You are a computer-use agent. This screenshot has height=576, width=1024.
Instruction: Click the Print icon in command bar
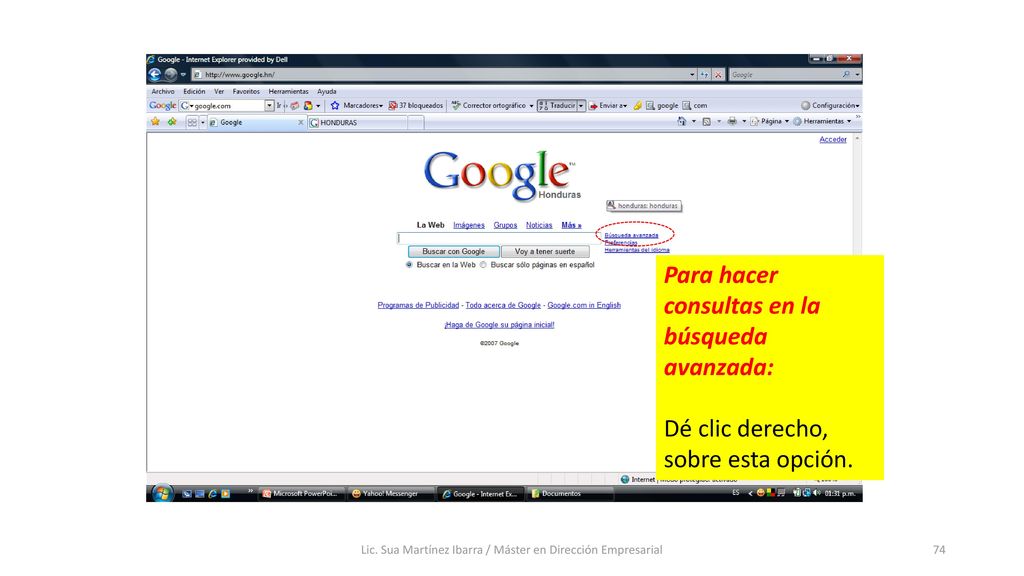coord(732,121)
